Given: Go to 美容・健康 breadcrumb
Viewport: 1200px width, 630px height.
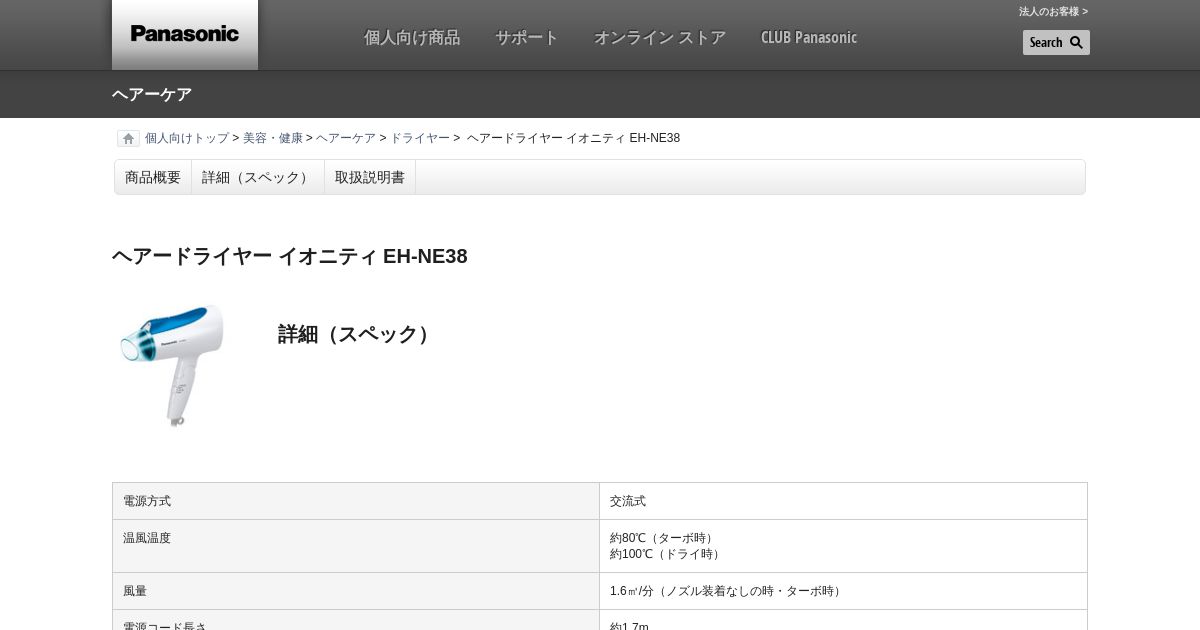Looking at the screenshot, I should [273, 138].
